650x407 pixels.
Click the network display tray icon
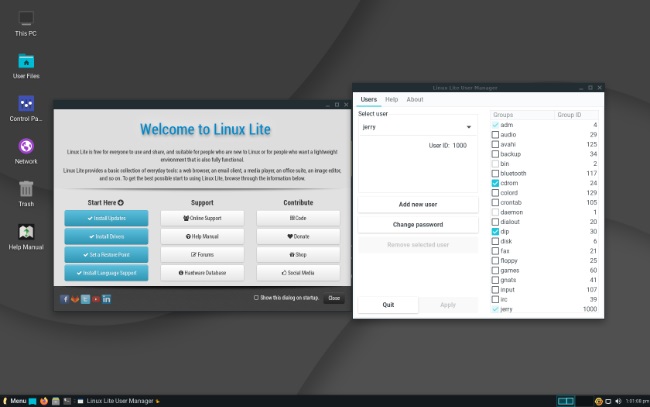(x=608, y=401)
